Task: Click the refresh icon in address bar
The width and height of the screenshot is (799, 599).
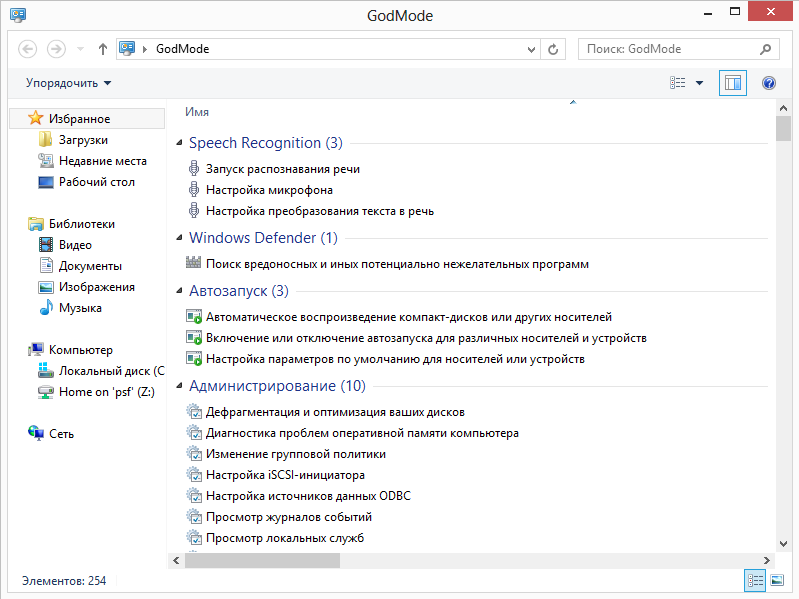Action: [554, 48]
